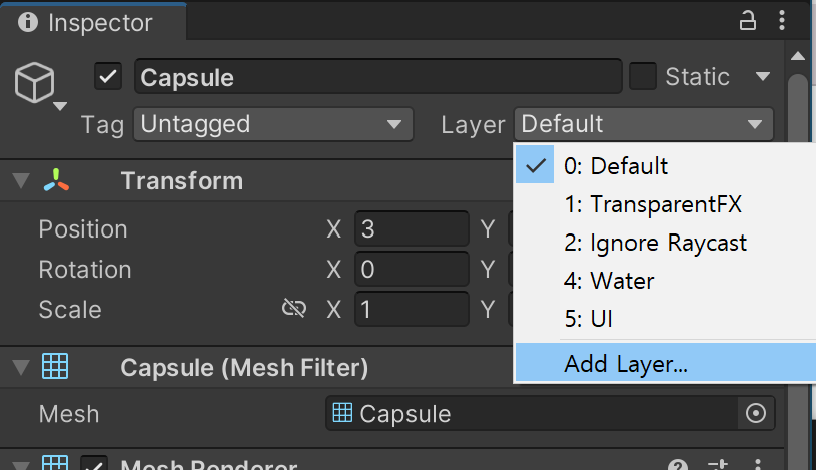Switch to the Inspector tab
Image resolution: width=816 pixels, height=470 pixels.
(87, 22)
